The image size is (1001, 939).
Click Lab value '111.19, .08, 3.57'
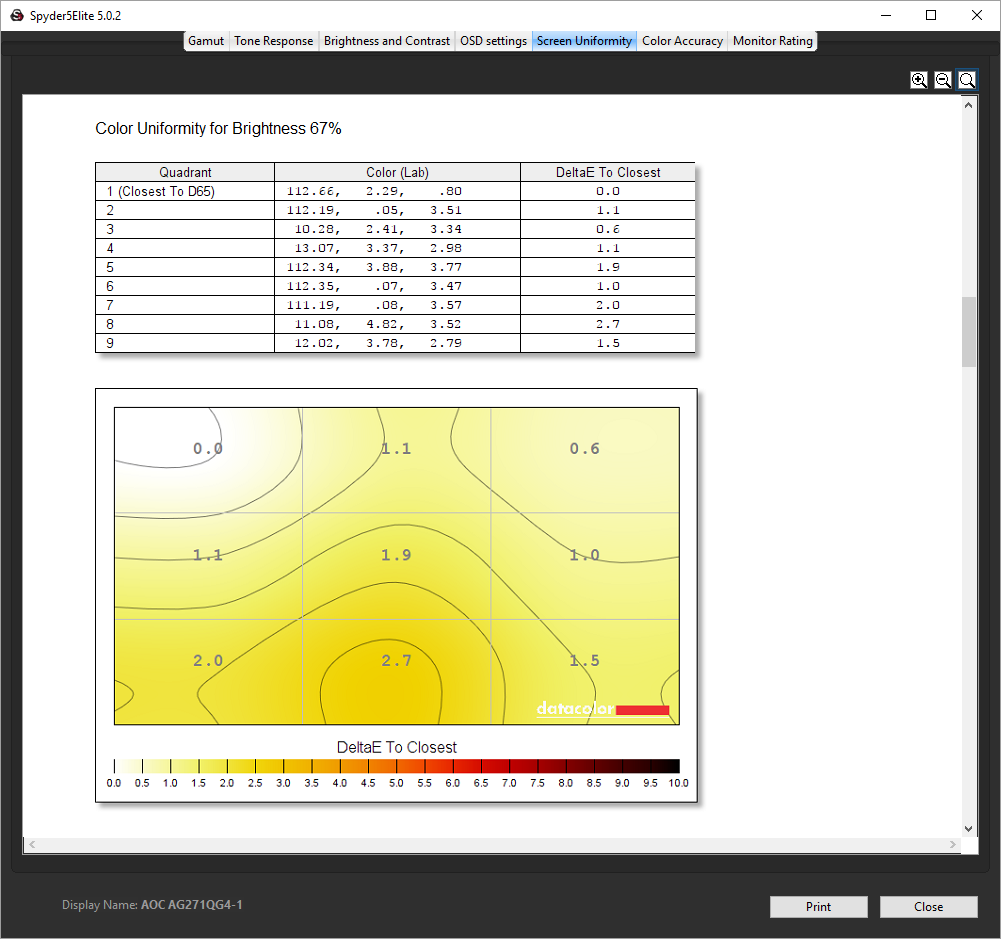click(x=374, y=305)
